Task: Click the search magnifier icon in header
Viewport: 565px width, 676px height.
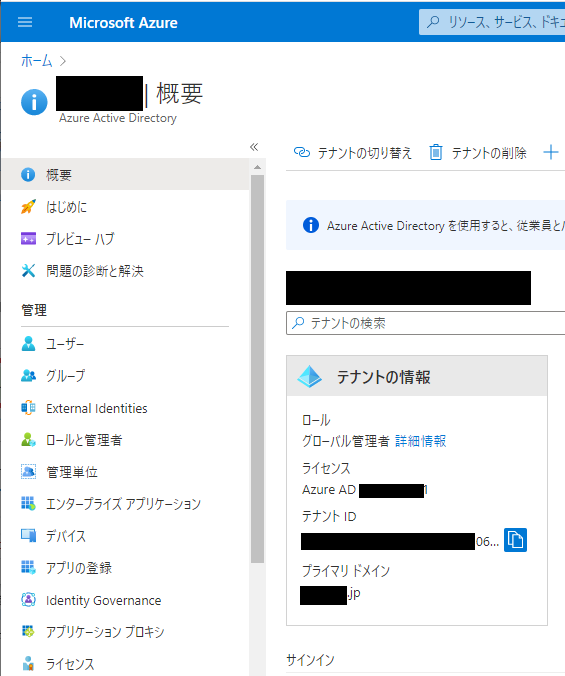Action: 433,22
